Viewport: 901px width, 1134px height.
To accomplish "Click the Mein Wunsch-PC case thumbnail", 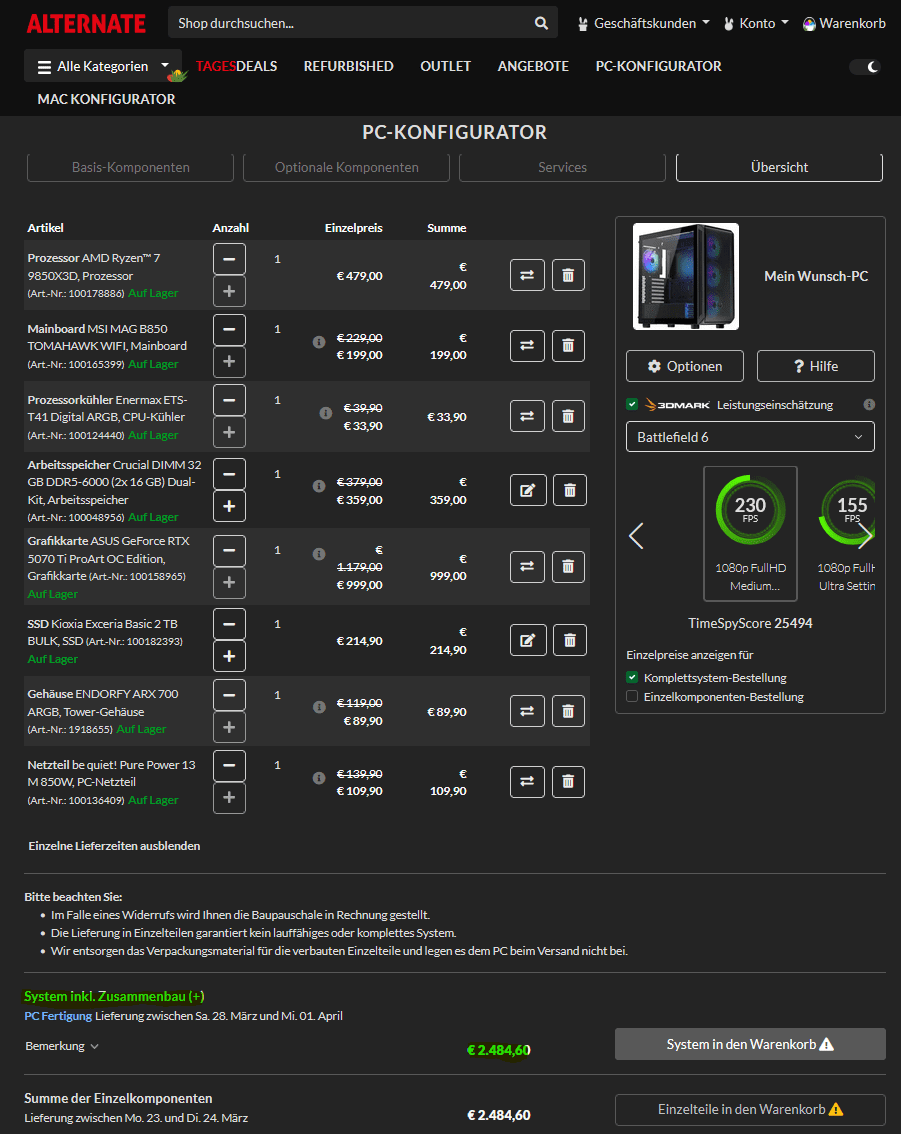I will point(686,276).
